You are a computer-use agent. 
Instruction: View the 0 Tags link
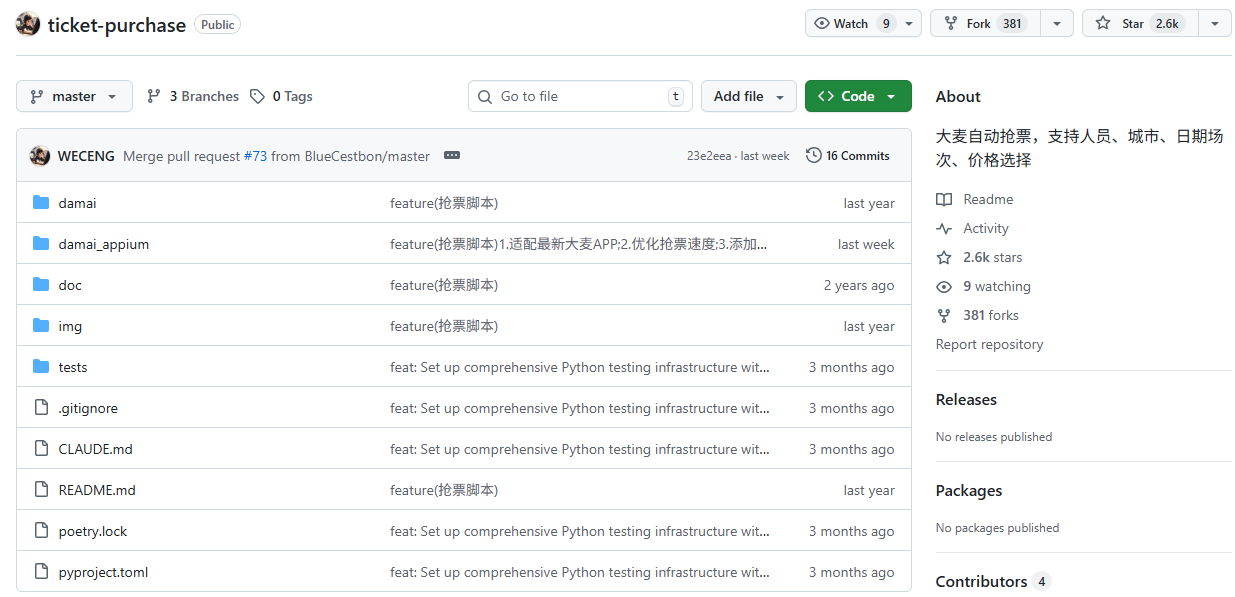281,96
